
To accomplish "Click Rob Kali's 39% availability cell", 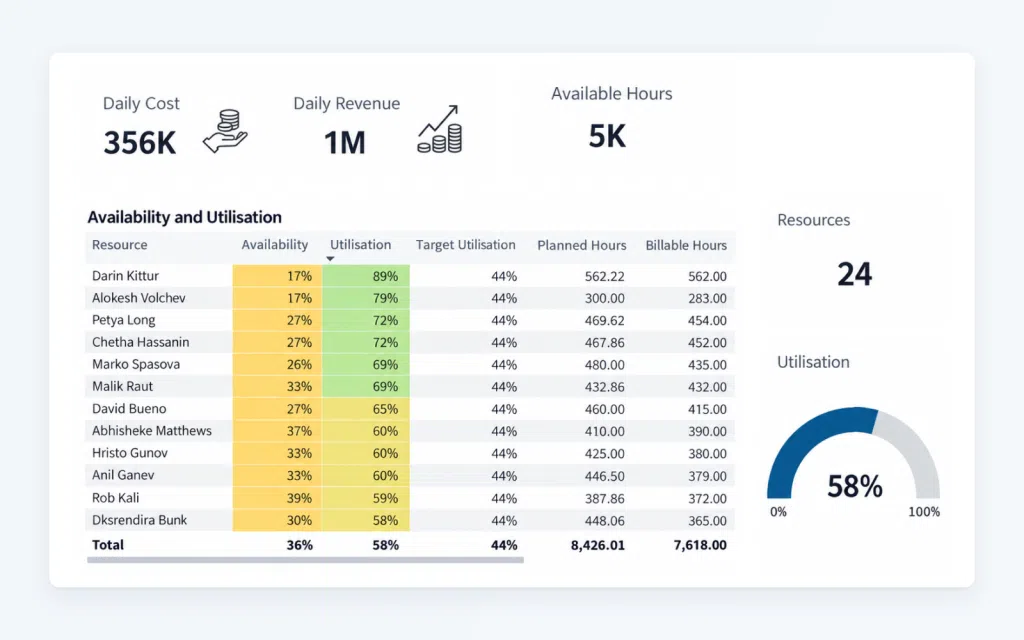I will 278,498.
